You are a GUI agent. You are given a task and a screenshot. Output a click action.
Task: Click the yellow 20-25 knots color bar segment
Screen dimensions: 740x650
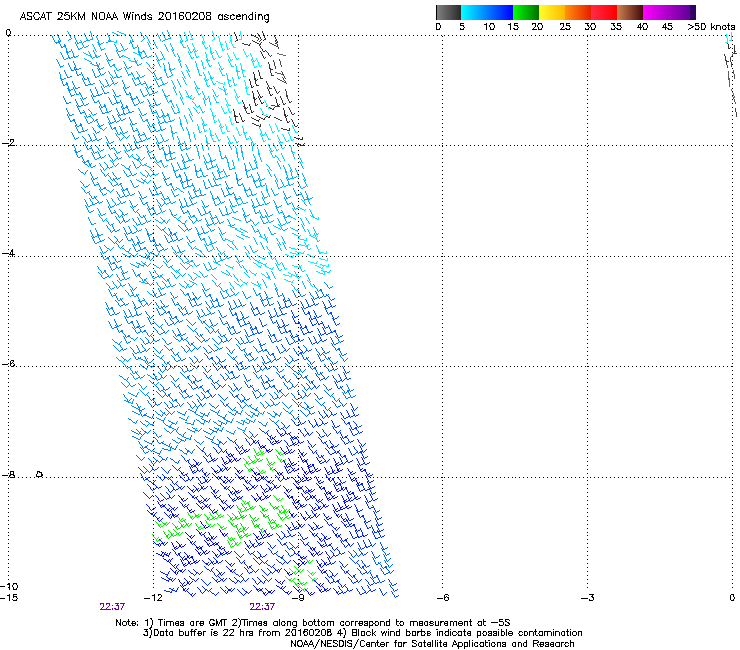pyautogui.click(x=552, y=12)
